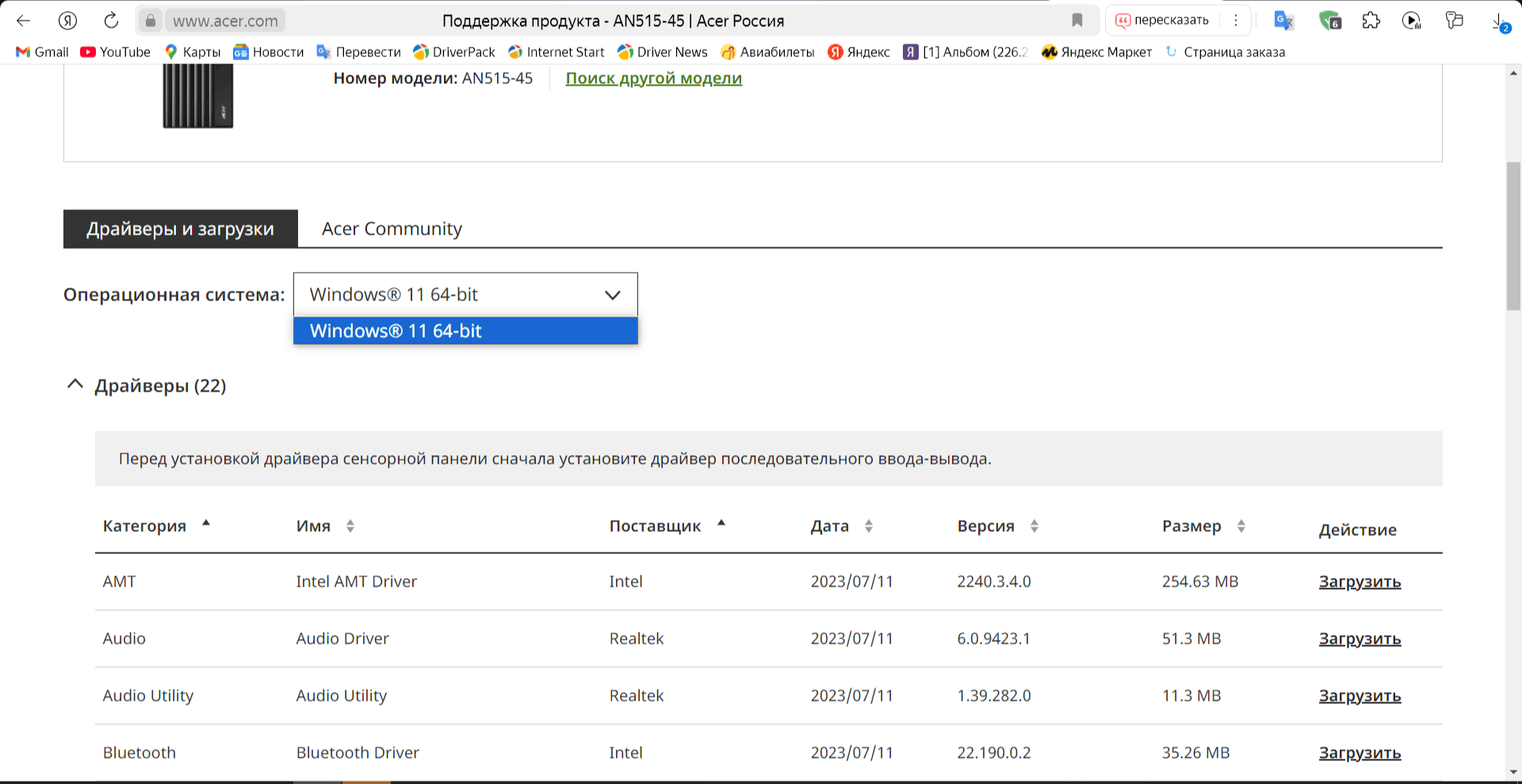
Task: Open the Яндекс bookmark
Action: coord(859,52)
